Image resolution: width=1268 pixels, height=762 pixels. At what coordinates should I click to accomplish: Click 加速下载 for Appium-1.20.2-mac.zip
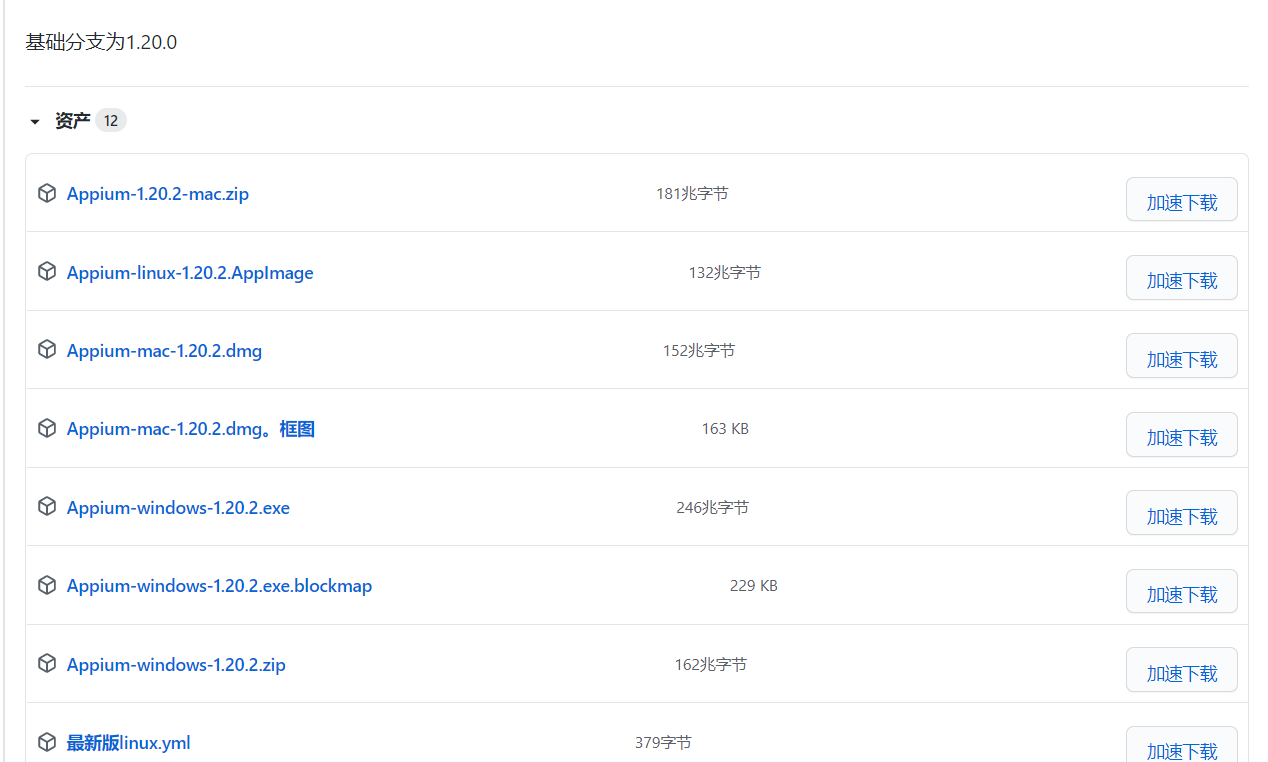[1181, 199]
